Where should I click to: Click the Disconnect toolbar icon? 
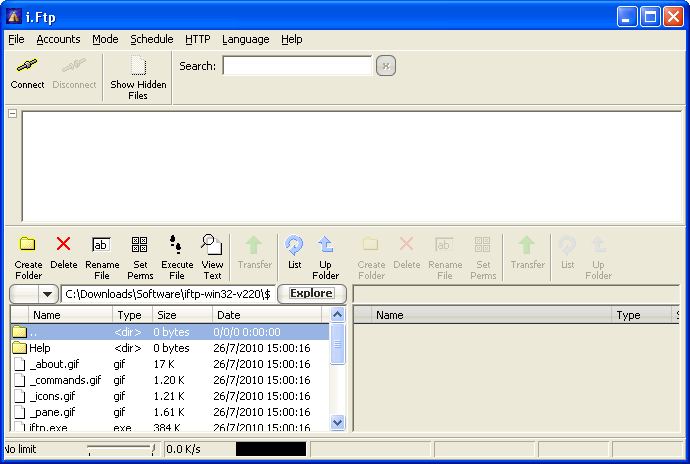74,66
